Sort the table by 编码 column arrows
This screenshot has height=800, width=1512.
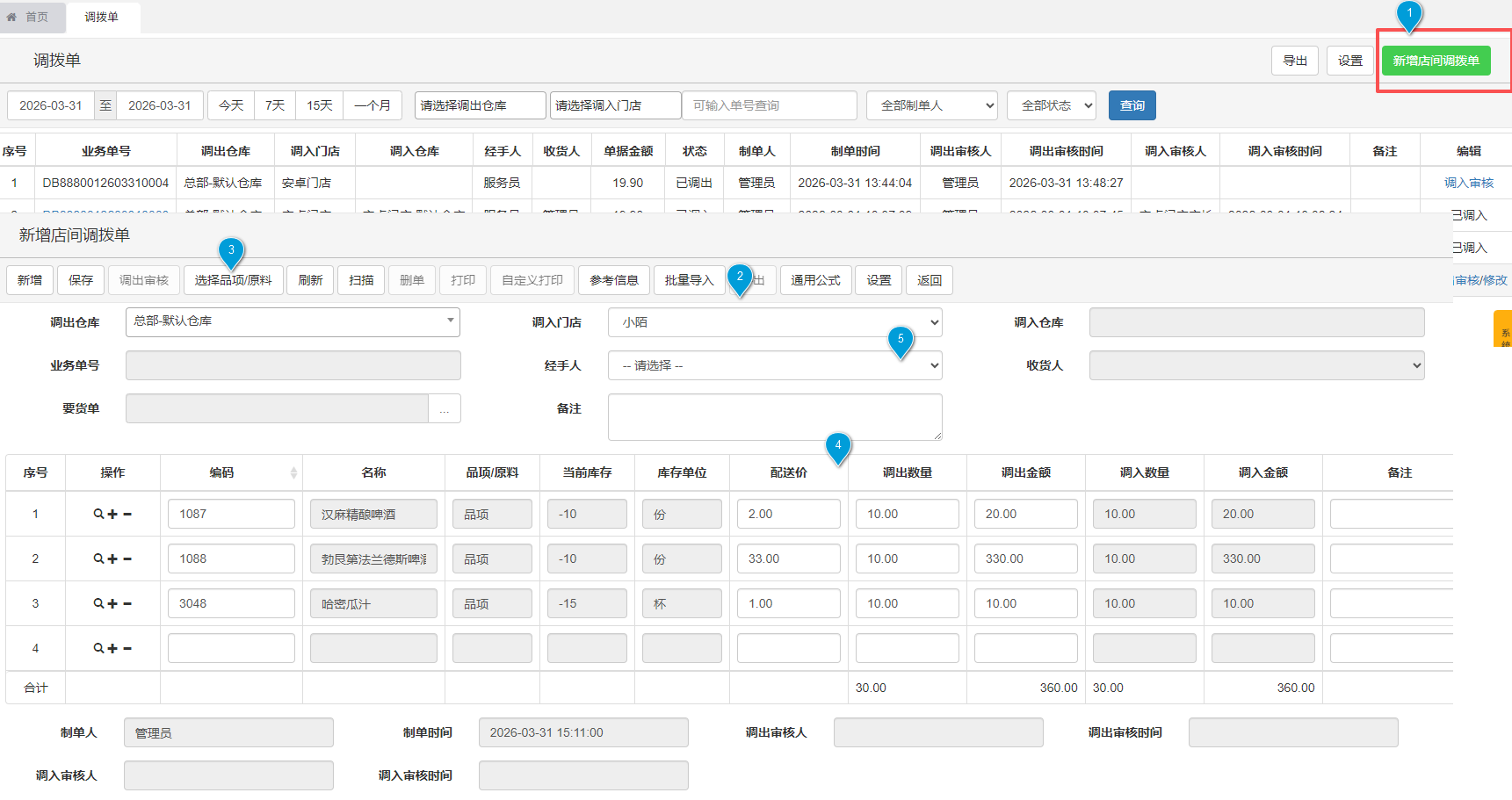click(293, 473)
